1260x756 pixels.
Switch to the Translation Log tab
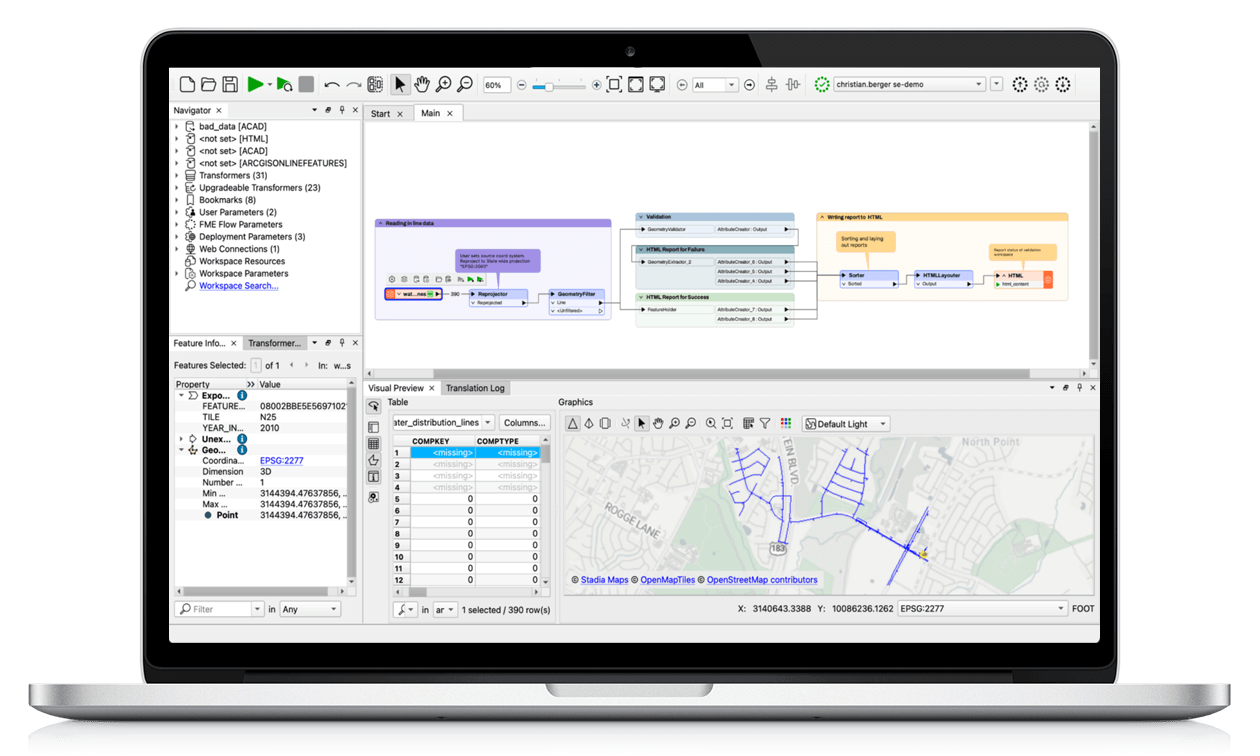point(475,388)
